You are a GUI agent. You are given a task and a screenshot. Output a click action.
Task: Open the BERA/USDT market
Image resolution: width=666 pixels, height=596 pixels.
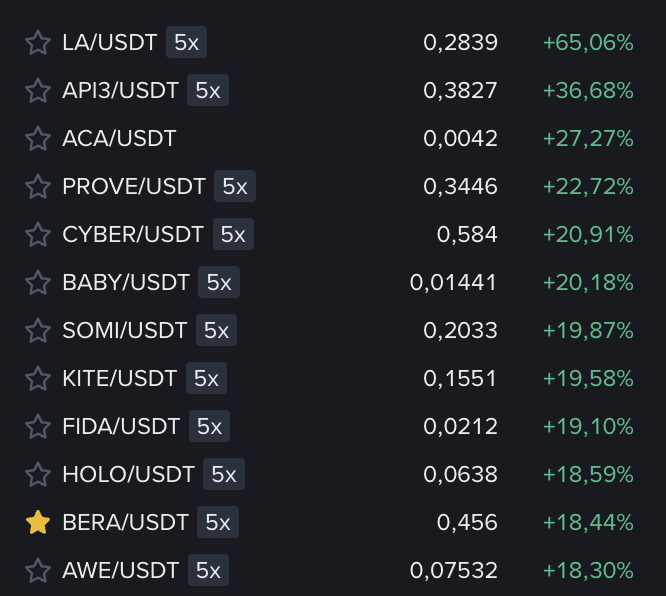pos(125,523)
